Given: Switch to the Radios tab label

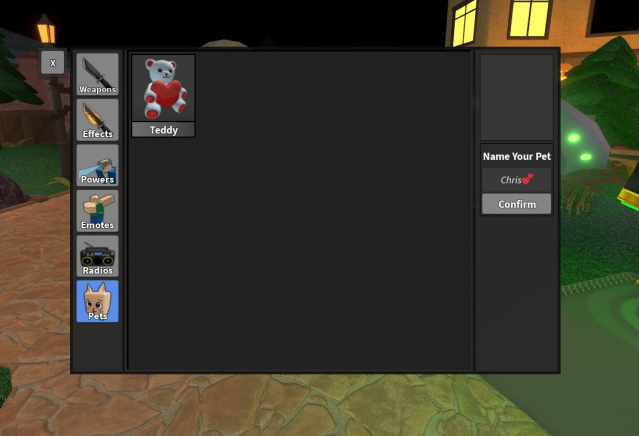Looking at the screenshot, I should click(x=97, y=271).
